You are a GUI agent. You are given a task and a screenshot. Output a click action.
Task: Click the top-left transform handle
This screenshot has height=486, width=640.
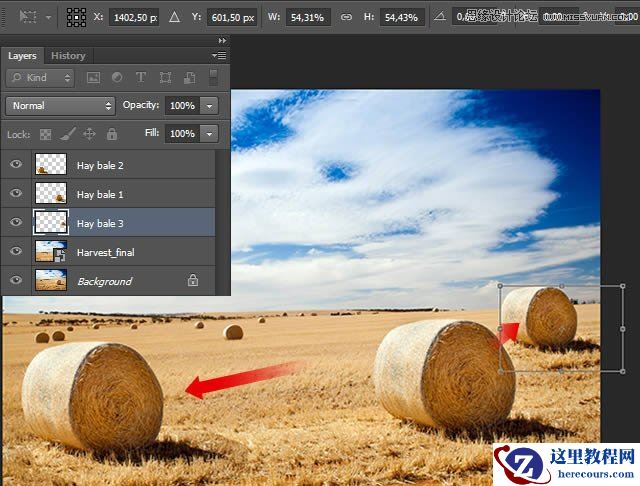[500, 286]
